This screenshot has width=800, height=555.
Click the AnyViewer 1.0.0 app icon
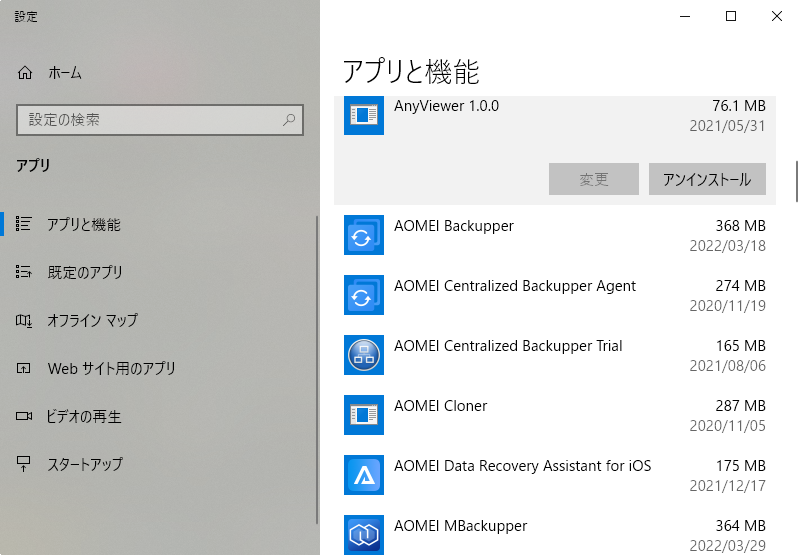pos(364,115)
